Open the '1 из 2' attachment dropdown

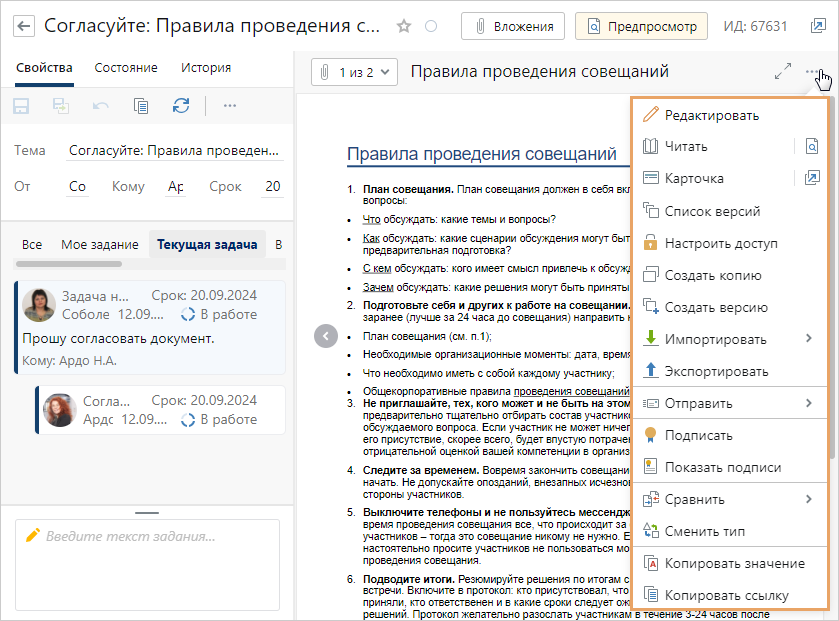(355, 72)
